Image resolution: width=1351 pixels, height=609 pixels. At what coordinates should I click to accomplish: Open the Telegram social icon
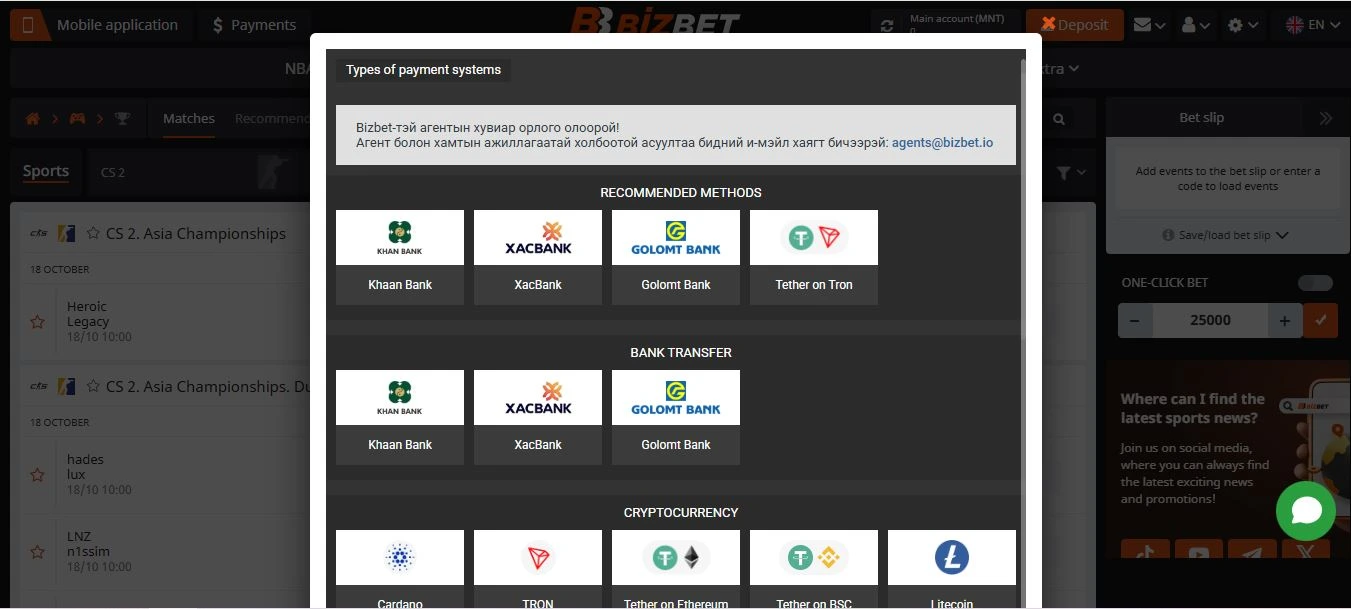coord(1252,551)
